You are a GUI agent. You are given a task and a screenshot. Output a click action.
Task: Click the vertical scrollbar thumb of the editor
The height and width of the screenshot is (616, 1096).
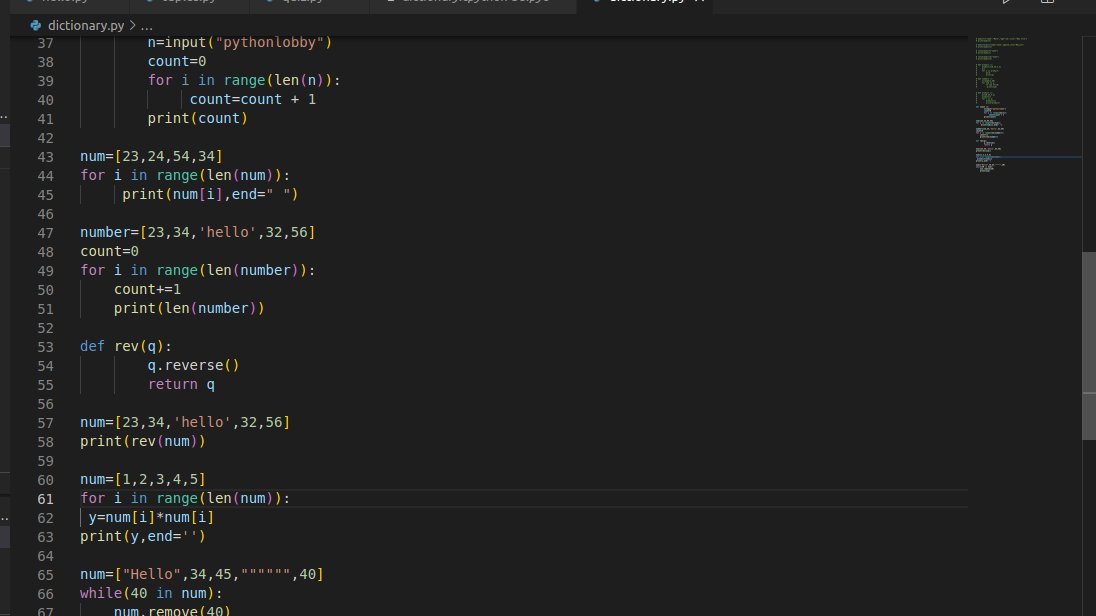click(1088, 345)
